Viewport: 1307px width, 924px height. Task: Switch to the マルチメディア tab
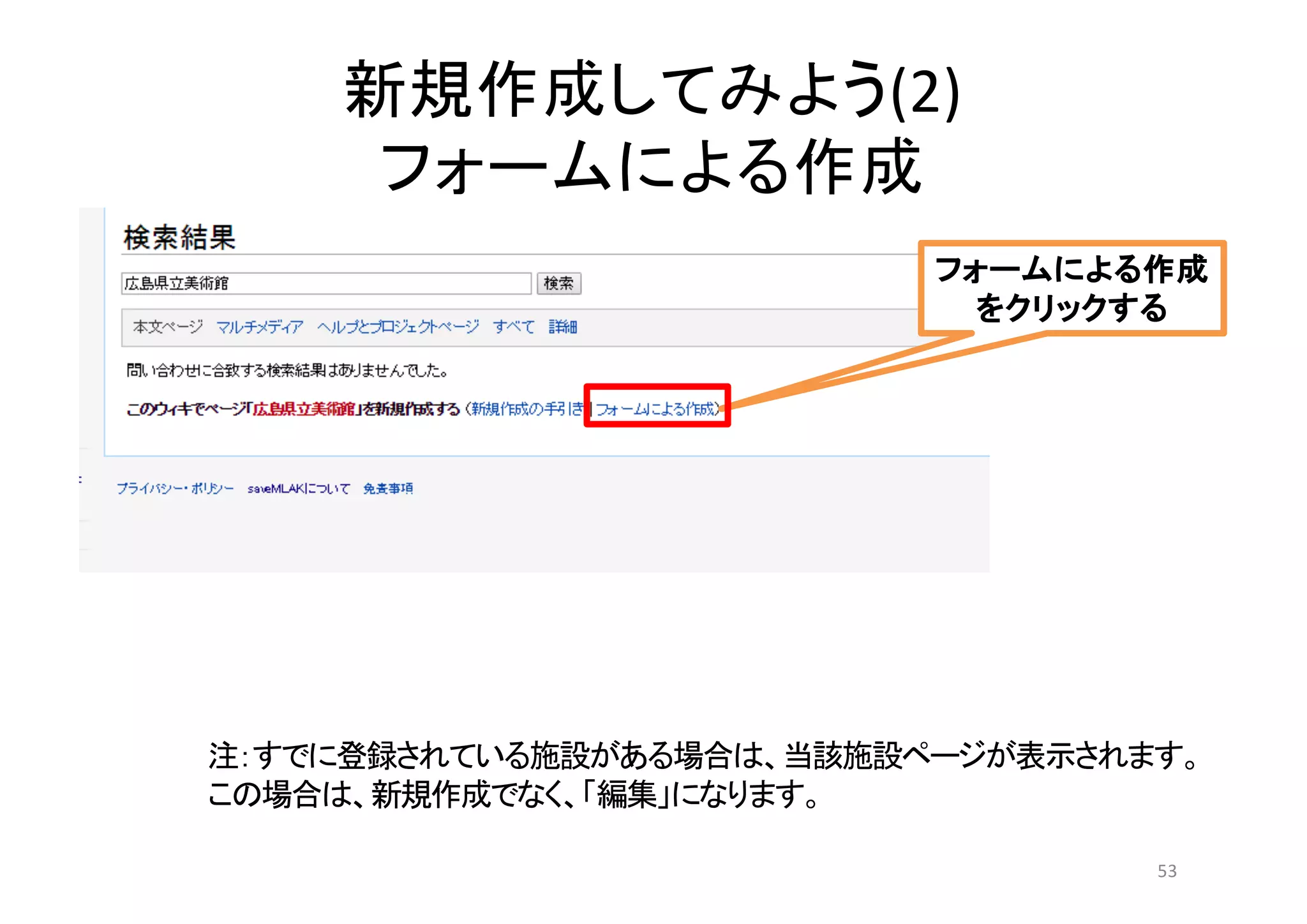coord(260,327)
